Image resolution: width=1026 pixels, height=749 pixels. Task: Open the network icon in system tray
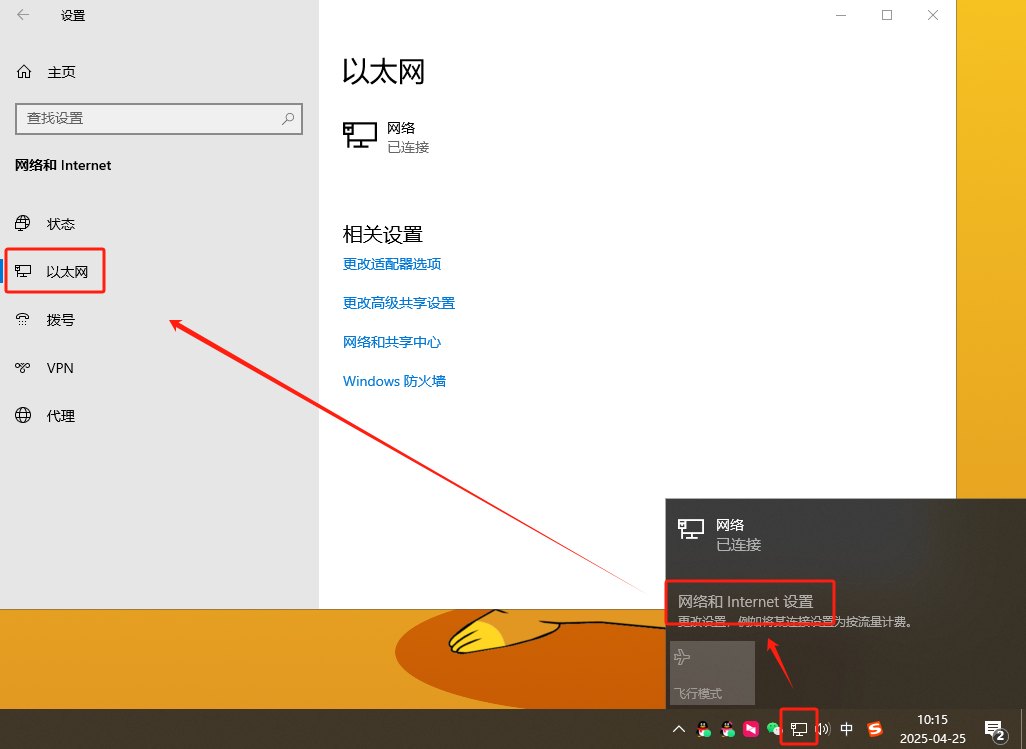coord(799,729)
